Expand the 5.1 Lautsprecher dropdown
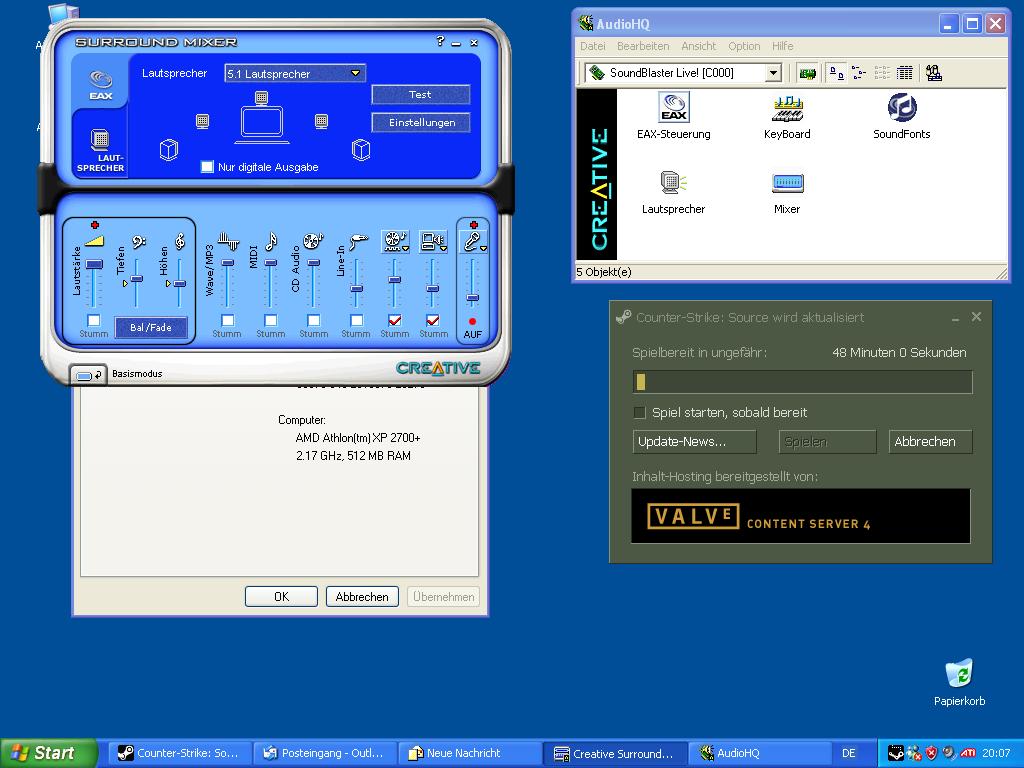 (355, 73)
